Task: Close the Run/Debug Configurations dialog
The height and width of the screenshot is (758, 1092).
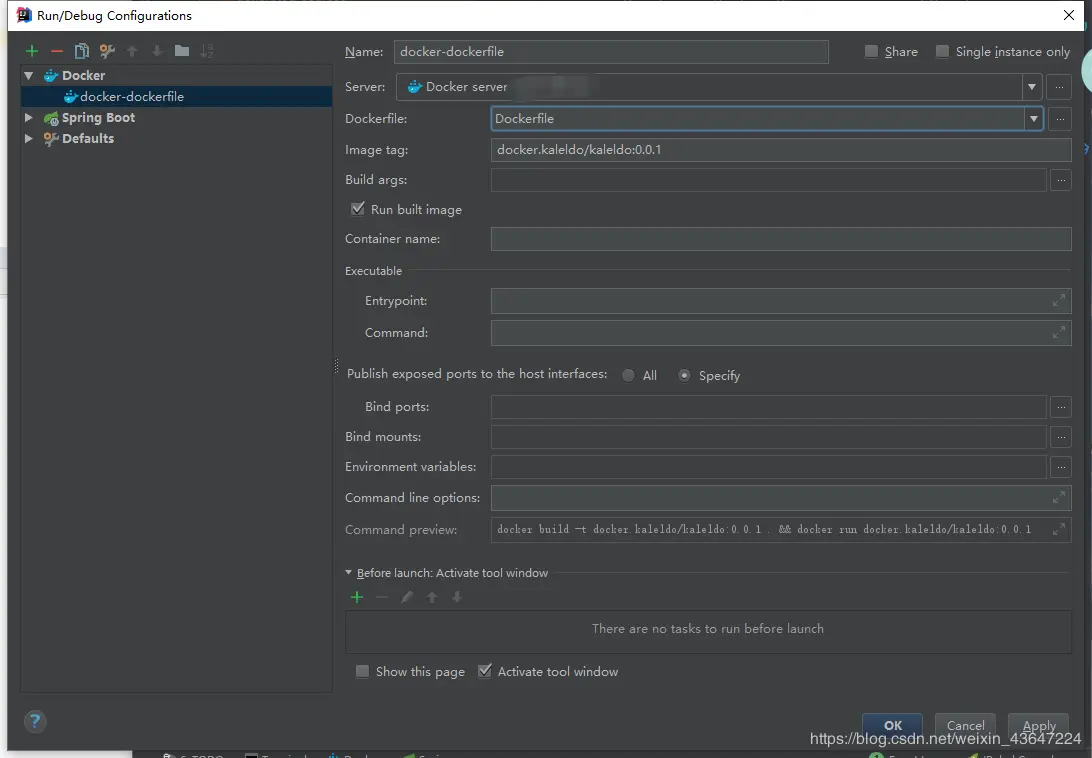Action: pos(1068,15)
